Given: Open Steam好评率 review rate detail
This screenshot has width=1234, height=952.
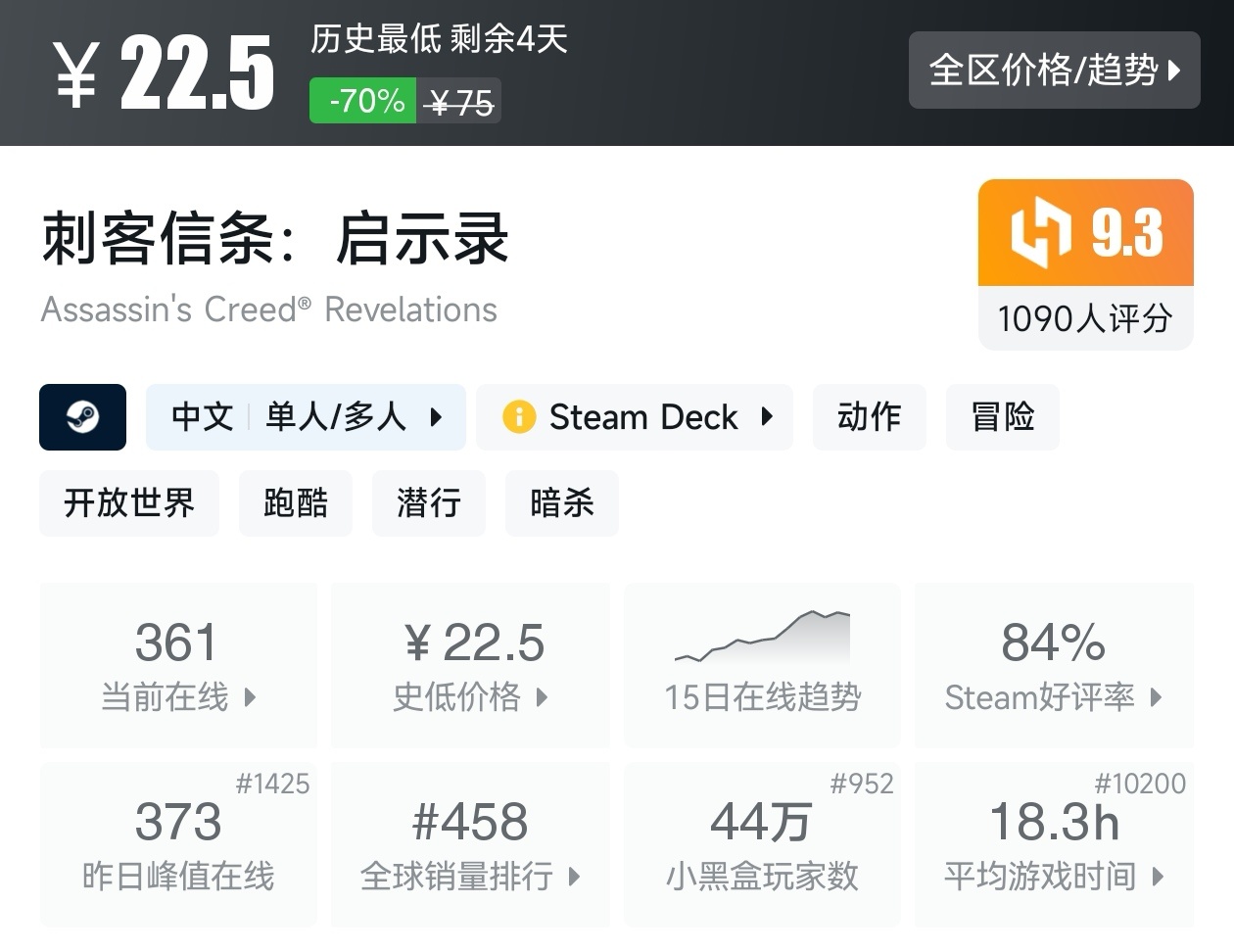Looking at the screenshot, I should pos(1054,666).
